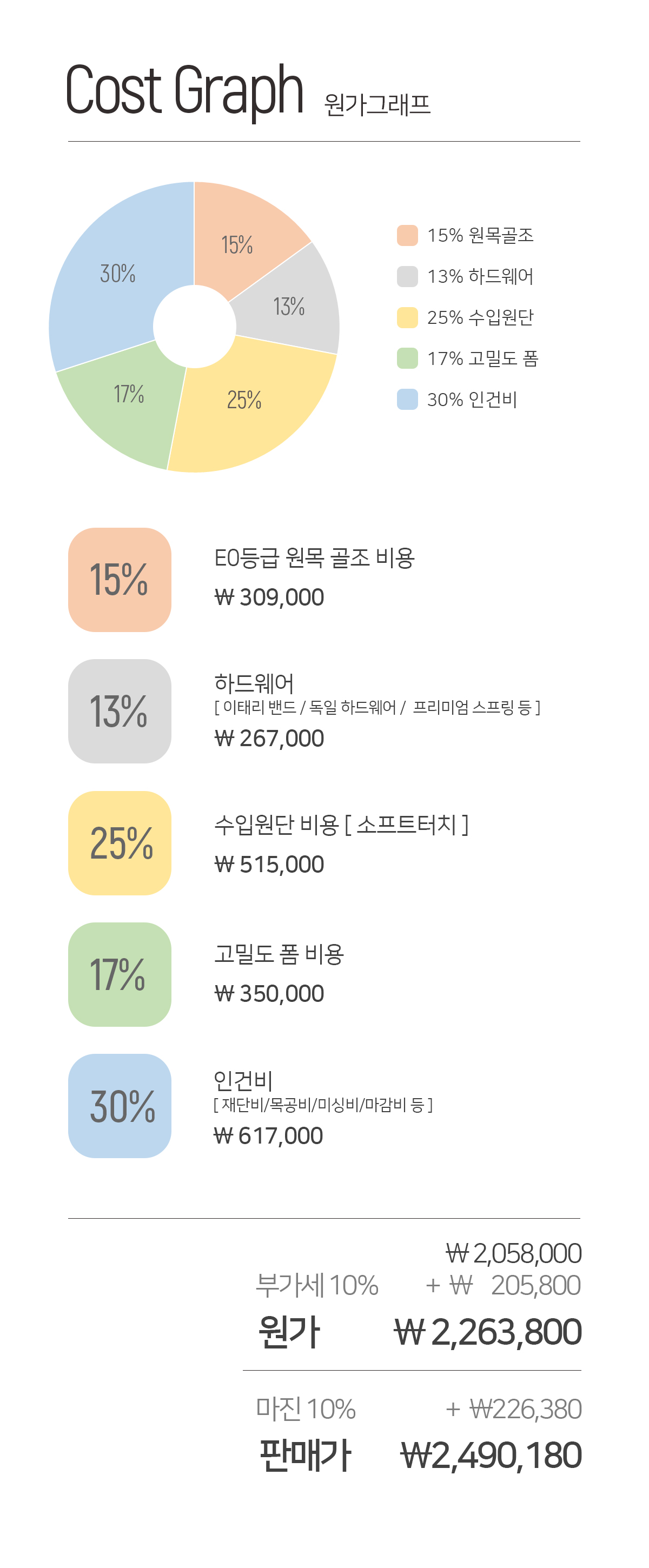Viewport: 649px width, 1568px height.
Task: Click the peach 원목골조 legend swatch
Action: pos(407,236)
